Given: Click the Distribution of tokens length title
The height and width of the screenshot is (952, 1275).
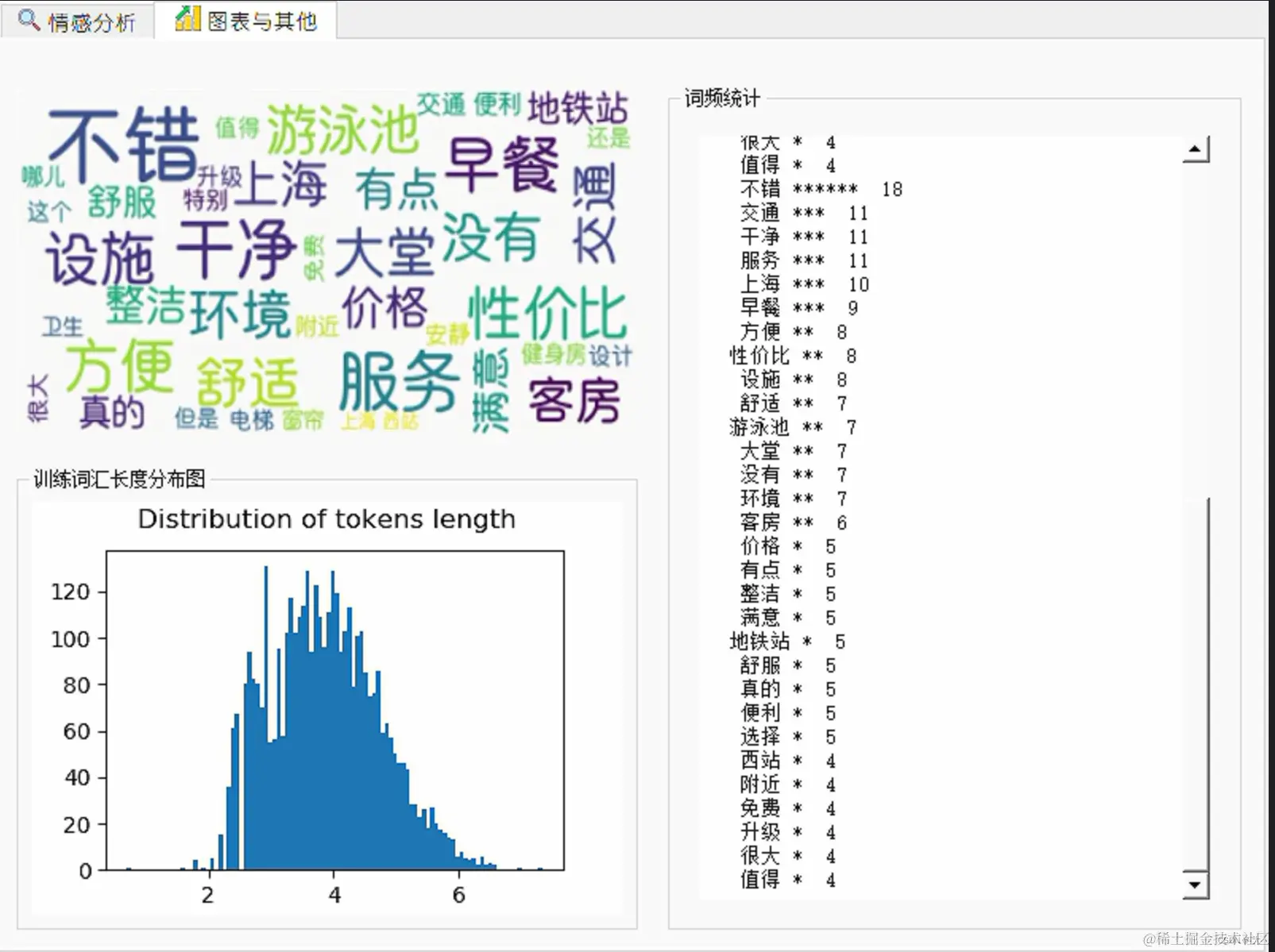Looking at the screenshot, I should pos(326,519).
